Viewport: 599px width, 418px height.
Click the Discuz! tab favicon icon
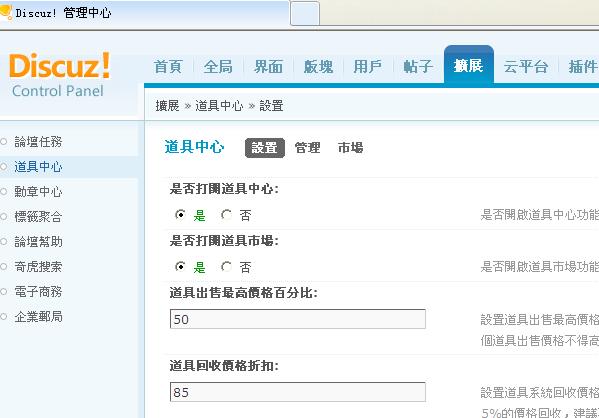5,11
